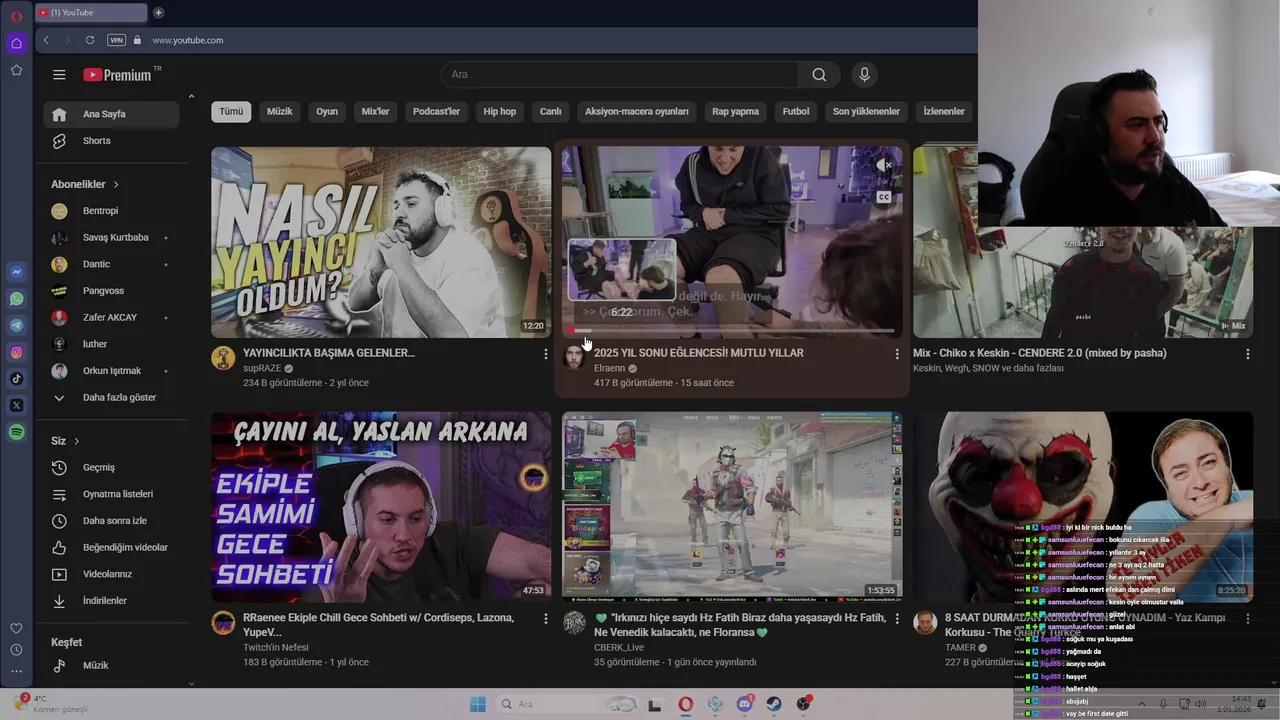The image size is (1280, 720).
Task: Open Savaş Kurtbaba channel subscription
Action: pyautogui.click(x=111, y=238)
